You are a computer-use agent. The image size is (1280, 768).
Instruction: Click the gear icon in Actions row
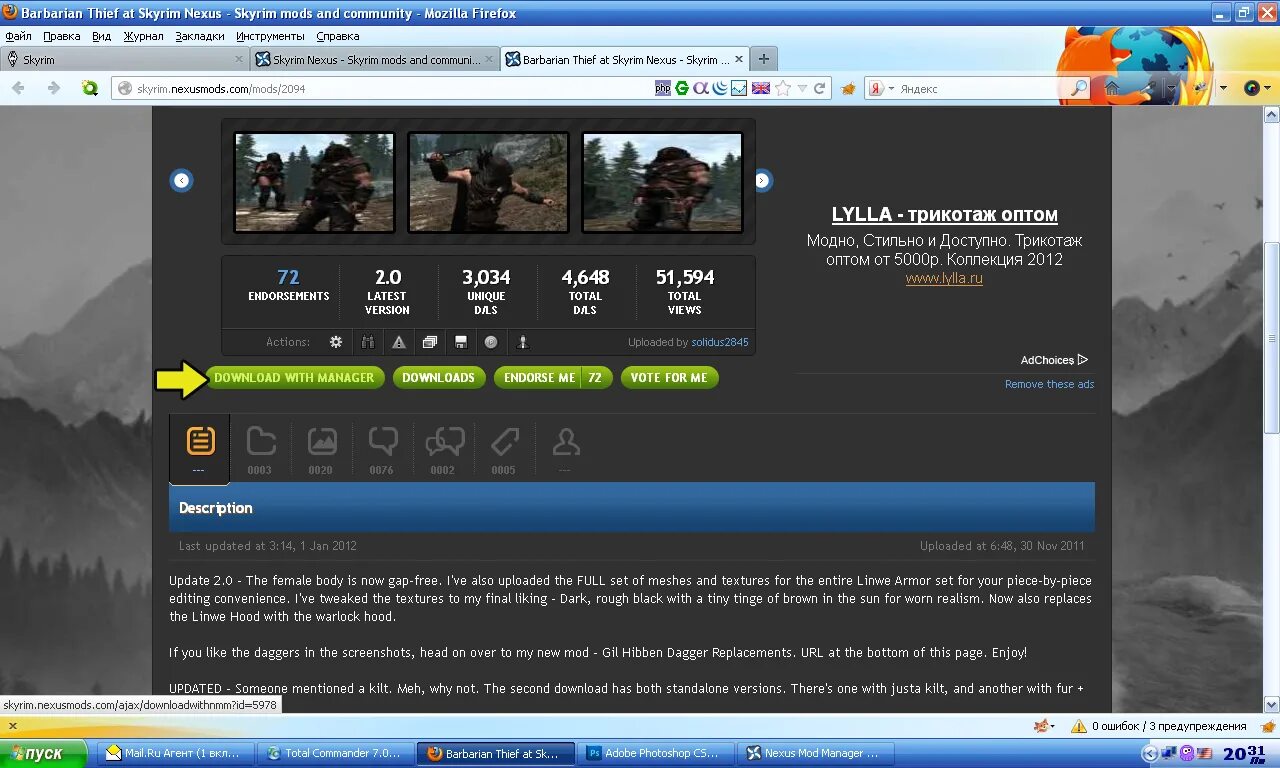point(336,342)
